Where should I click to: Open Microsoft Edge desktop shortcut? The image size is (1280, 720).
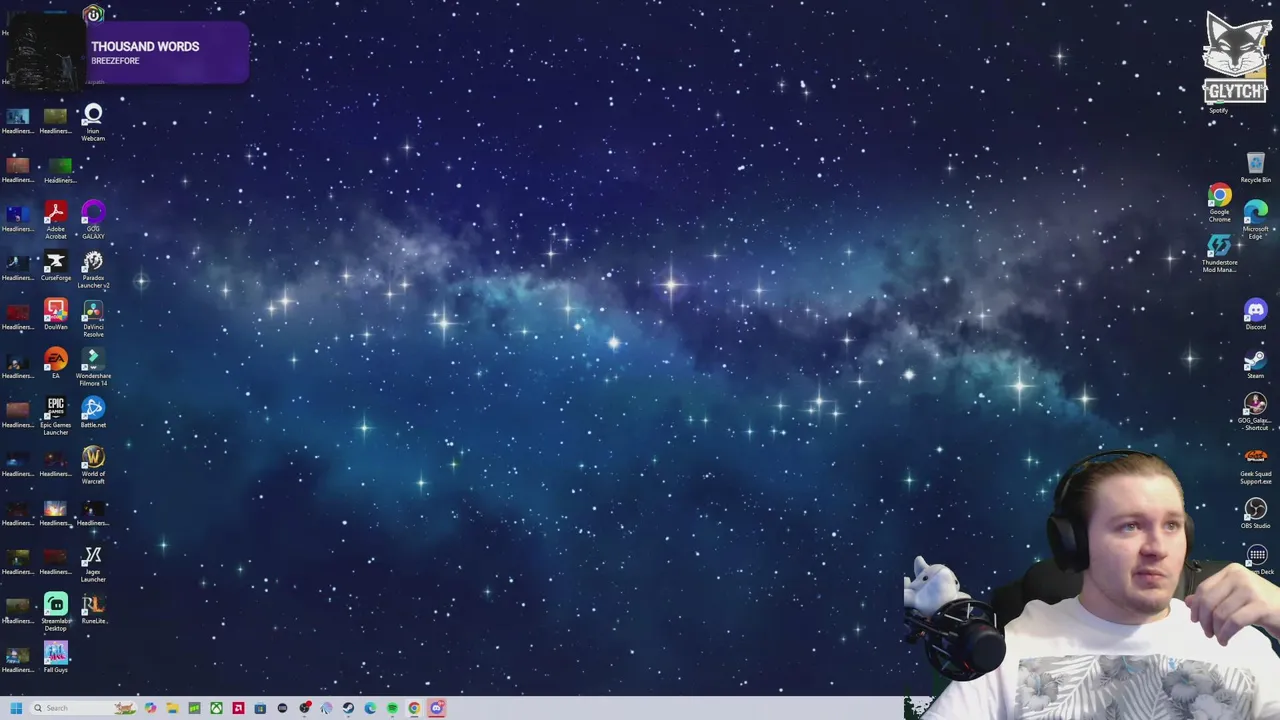(x=1255, y=220)
